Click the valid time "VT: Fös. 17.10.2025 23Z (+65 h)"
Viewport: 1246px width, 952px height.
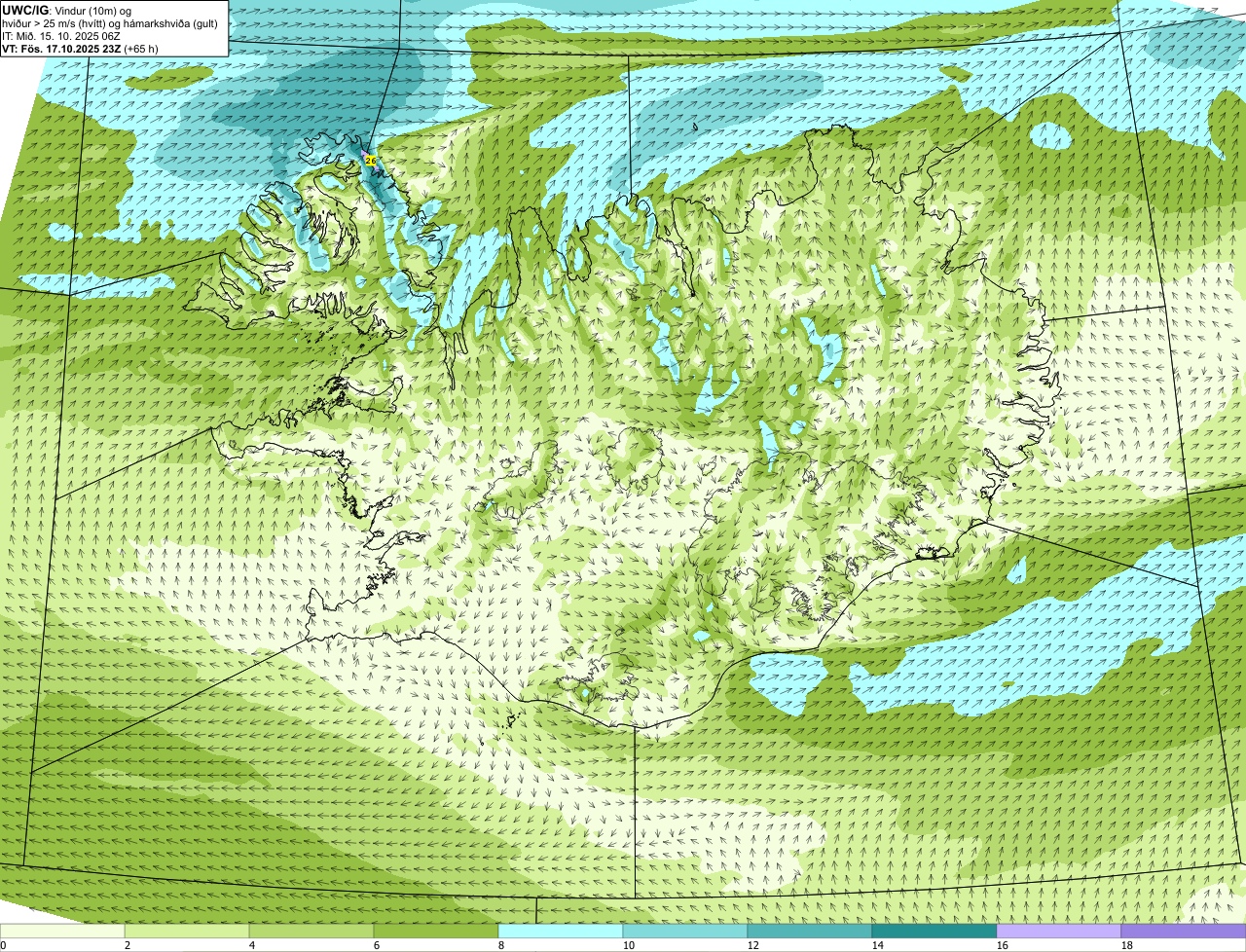[80, 49]
